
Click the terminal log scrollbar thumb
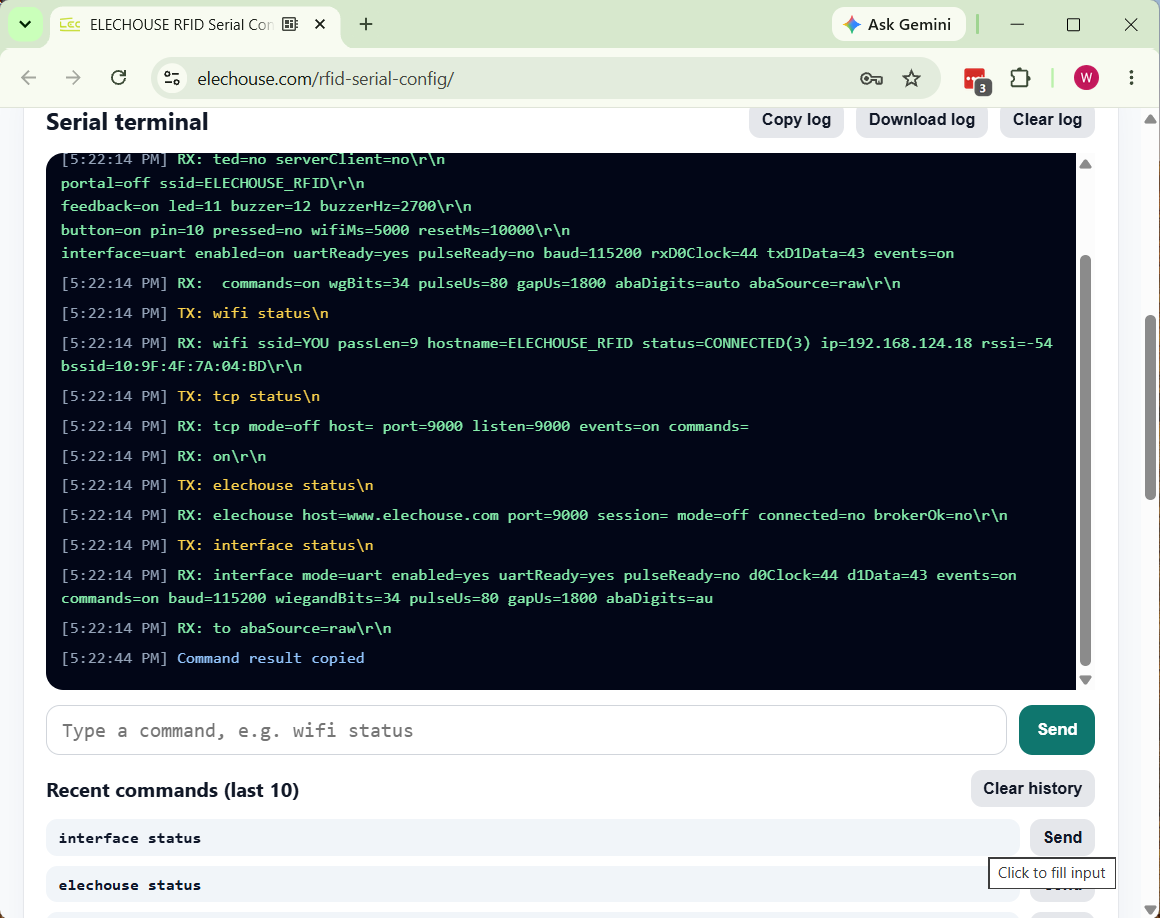tap(1085, 460)
